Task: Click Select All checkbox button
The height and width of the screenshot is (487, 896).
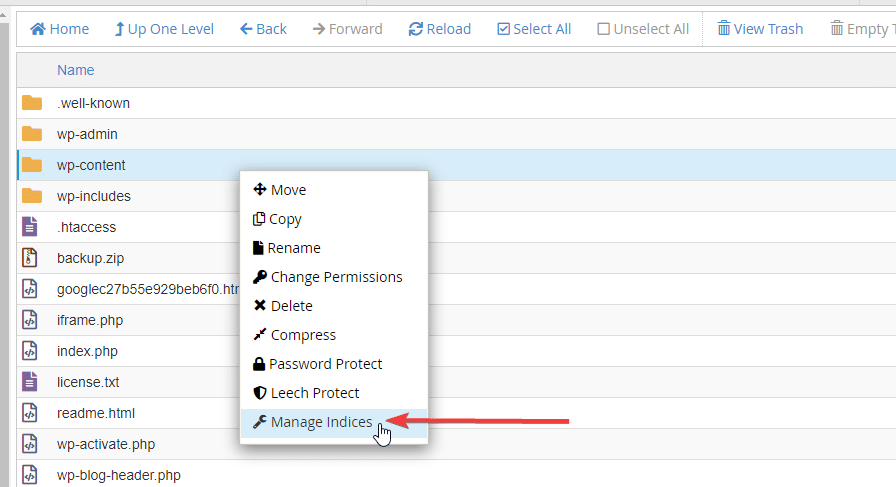Action: click(x=534, y=29)
